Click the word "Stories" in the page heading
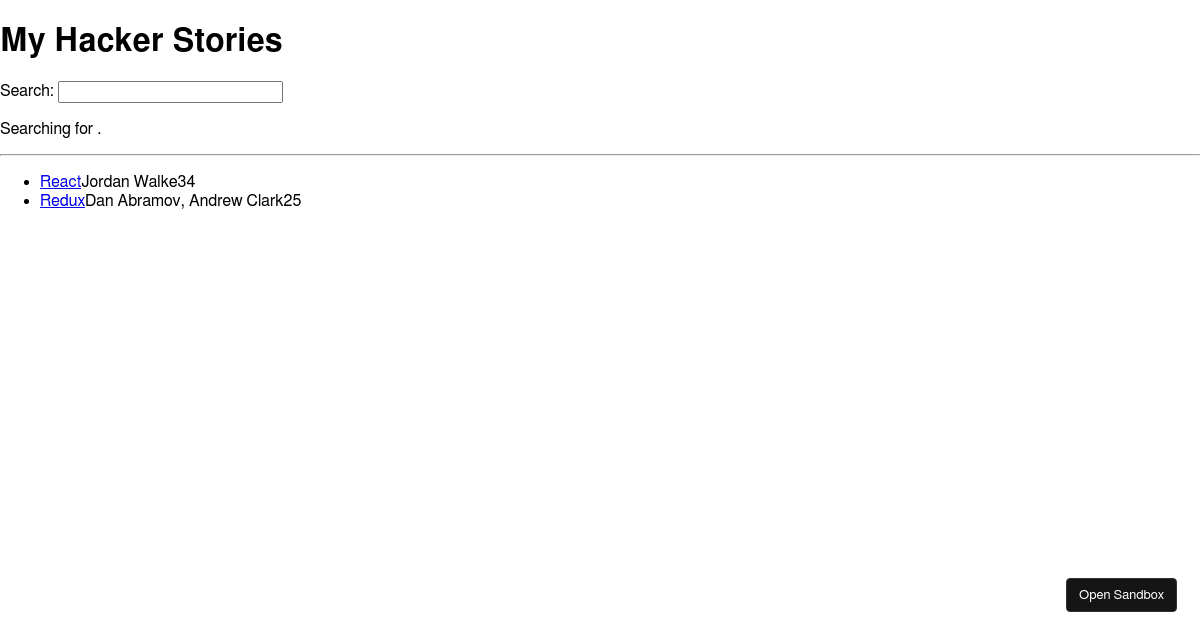1200x630 pixels. click(227, 41)
